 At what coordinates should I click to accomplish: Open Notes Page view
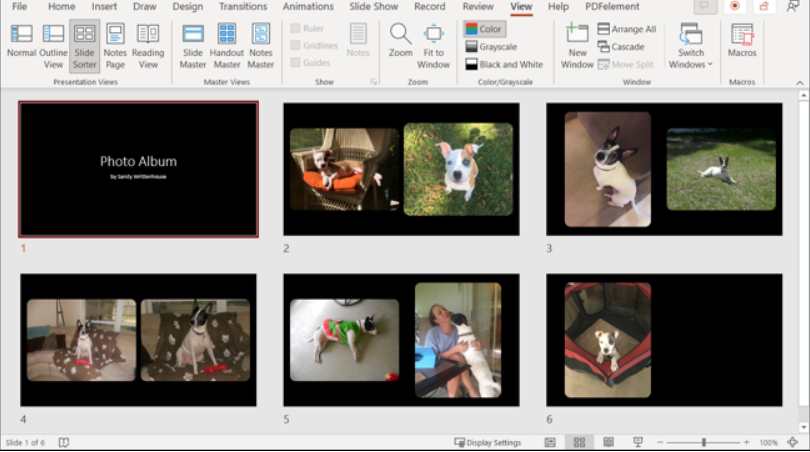(x=115, y=43)
